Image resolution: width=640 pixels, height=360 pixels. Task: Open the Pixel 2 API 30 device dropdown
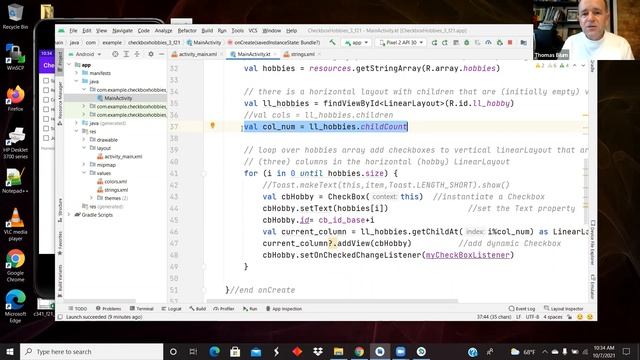tap(401, 42)
